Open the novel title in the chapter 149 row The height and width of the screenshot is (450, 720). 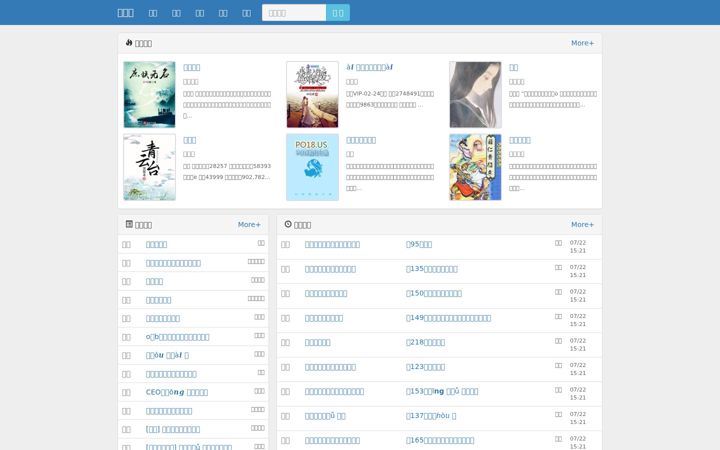(324, 318)
